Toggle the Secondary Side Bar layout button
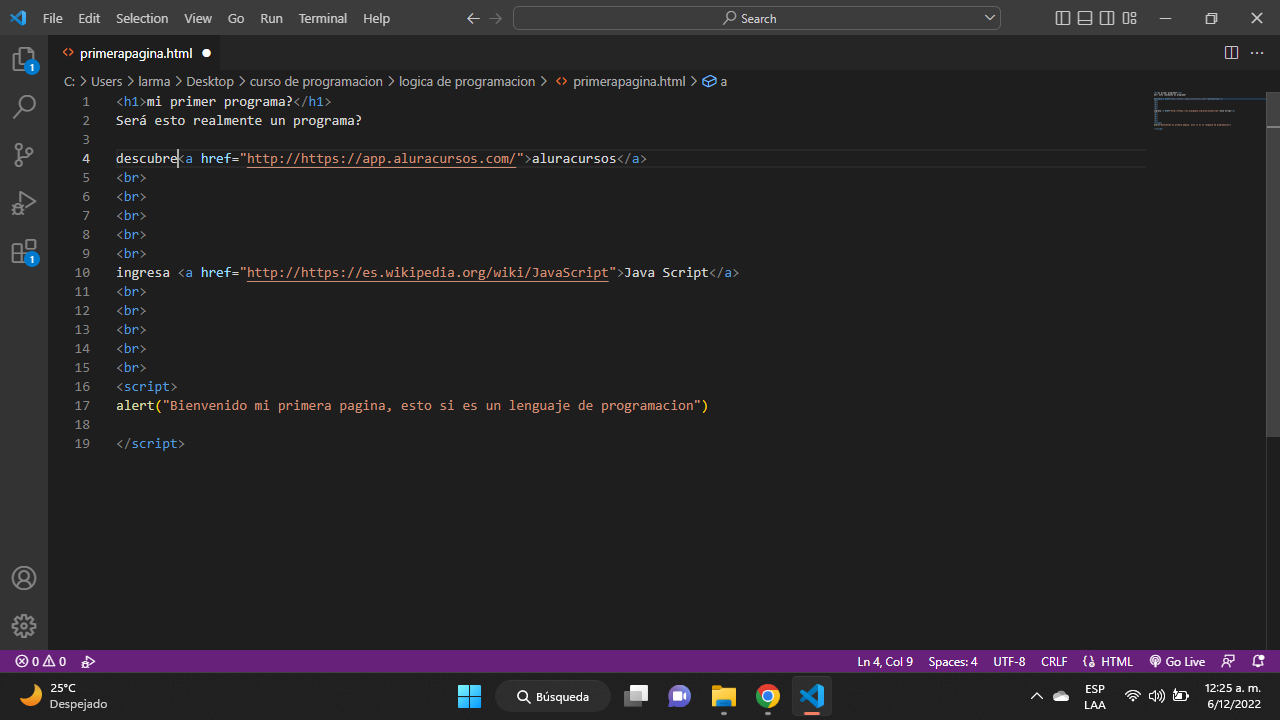This screenshot has height=720, width=1280. click(x=1107, y=18)
